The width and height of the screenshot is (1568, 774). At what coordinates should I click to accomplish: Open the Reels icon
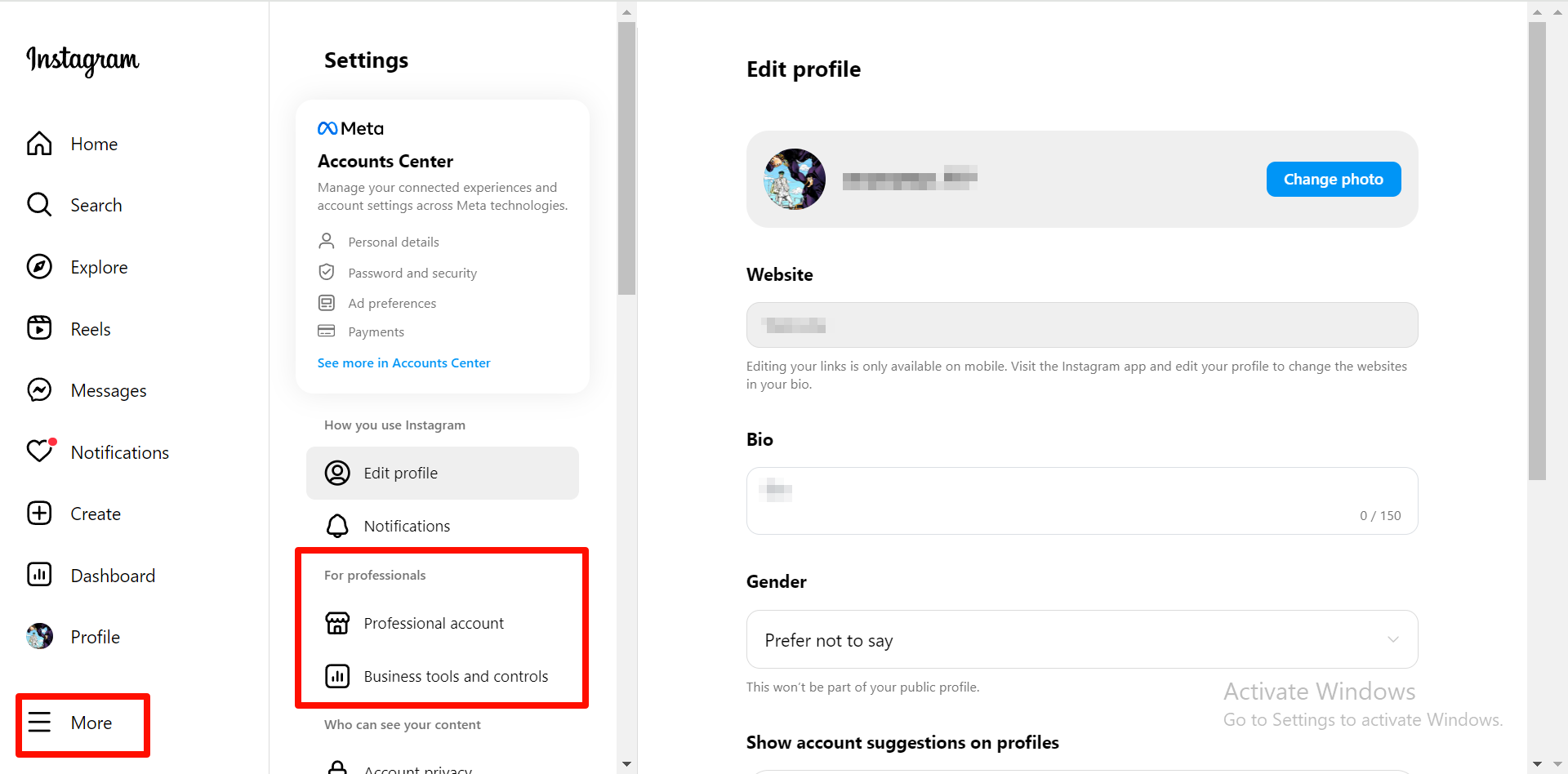[x=39, y=328]
